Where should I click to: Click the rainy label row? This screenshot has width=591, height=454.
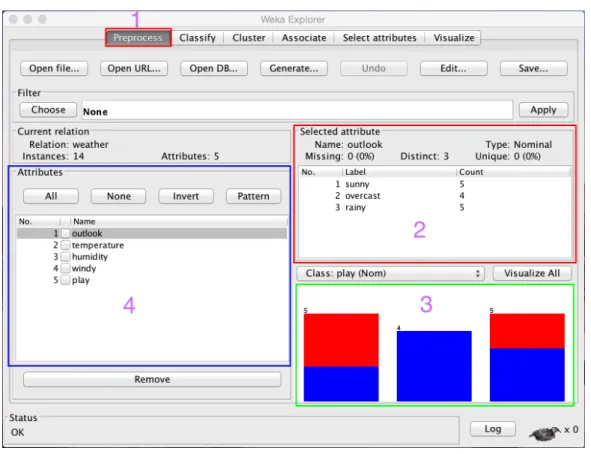(x=435, y=208)
